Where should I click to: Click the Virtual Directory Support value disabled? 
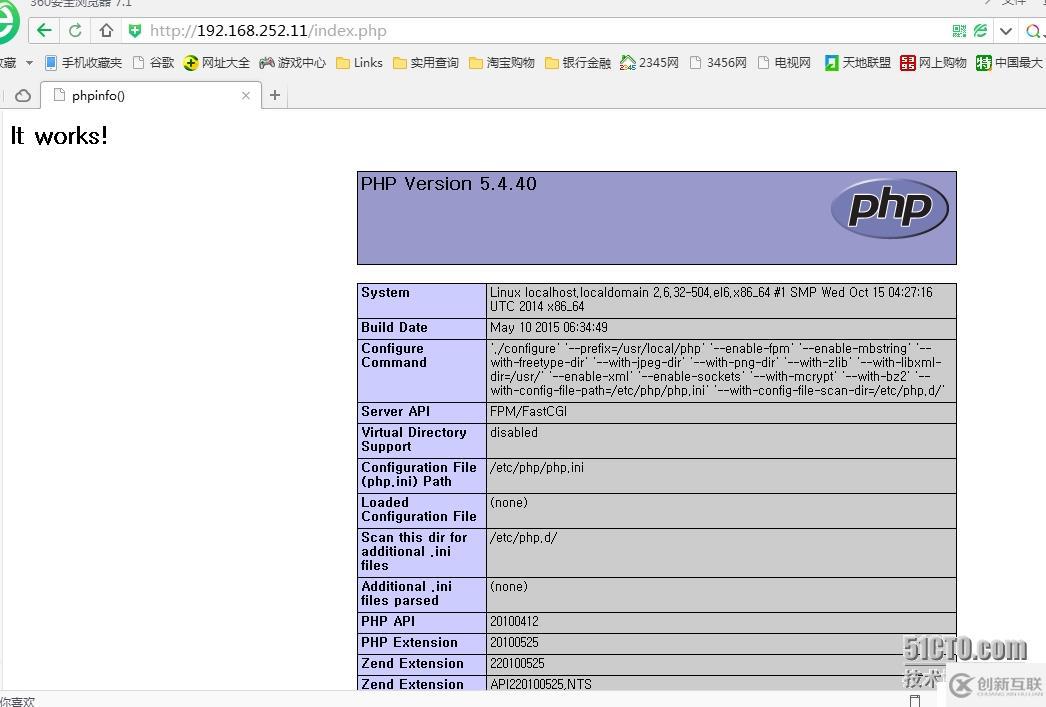[x=514, y=432]
